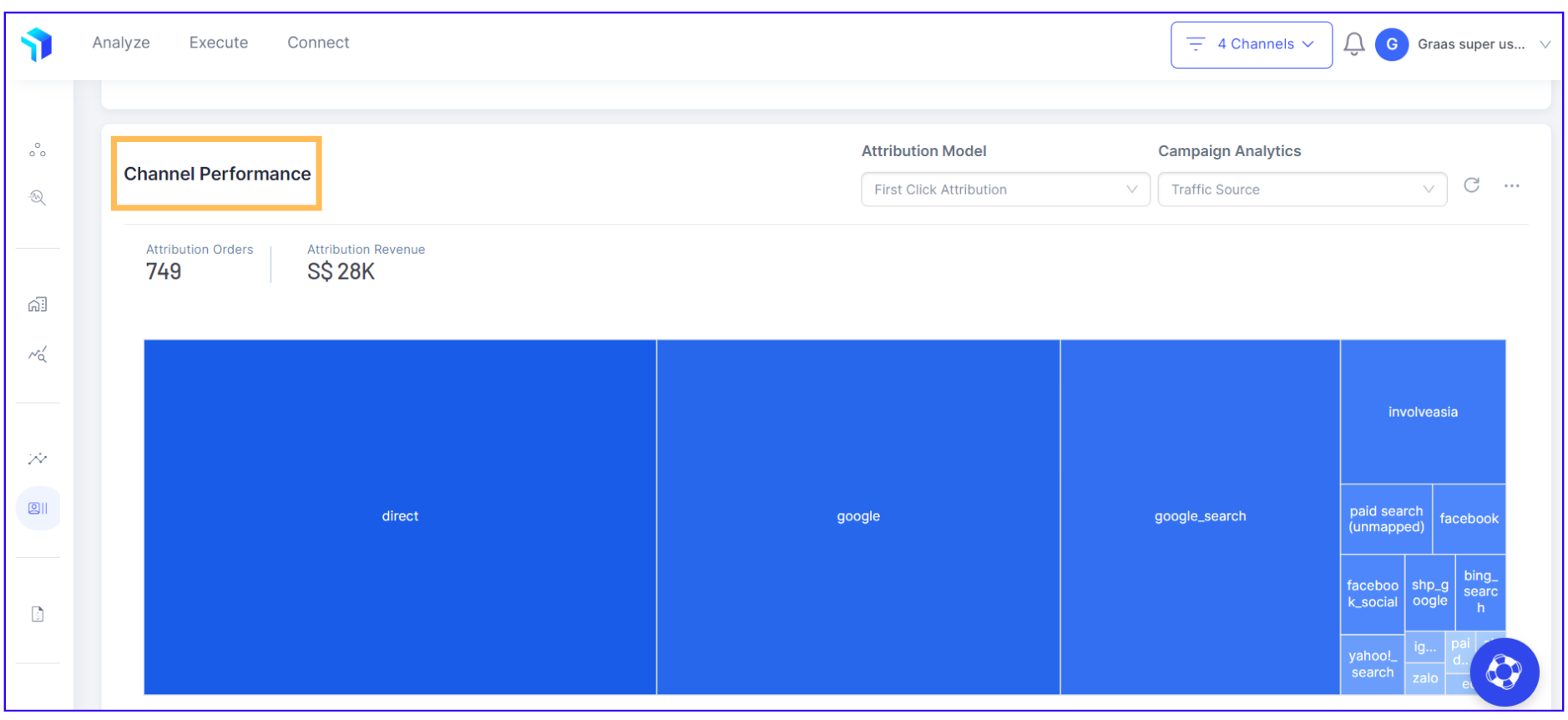Select the google treemap block

pyautogui.click(x=858, y=516)
